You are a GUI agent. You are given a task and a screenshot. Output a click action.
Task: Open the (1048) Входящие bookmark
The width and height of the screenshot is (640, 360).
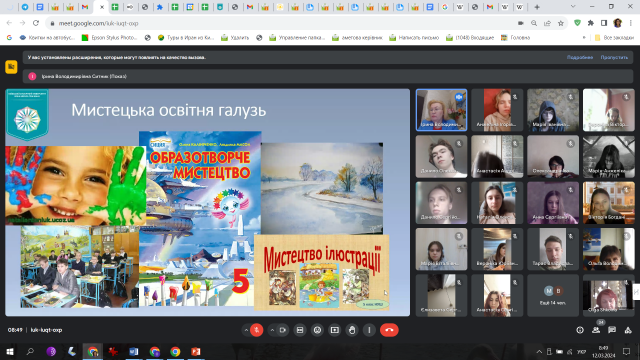click(470, 38)
